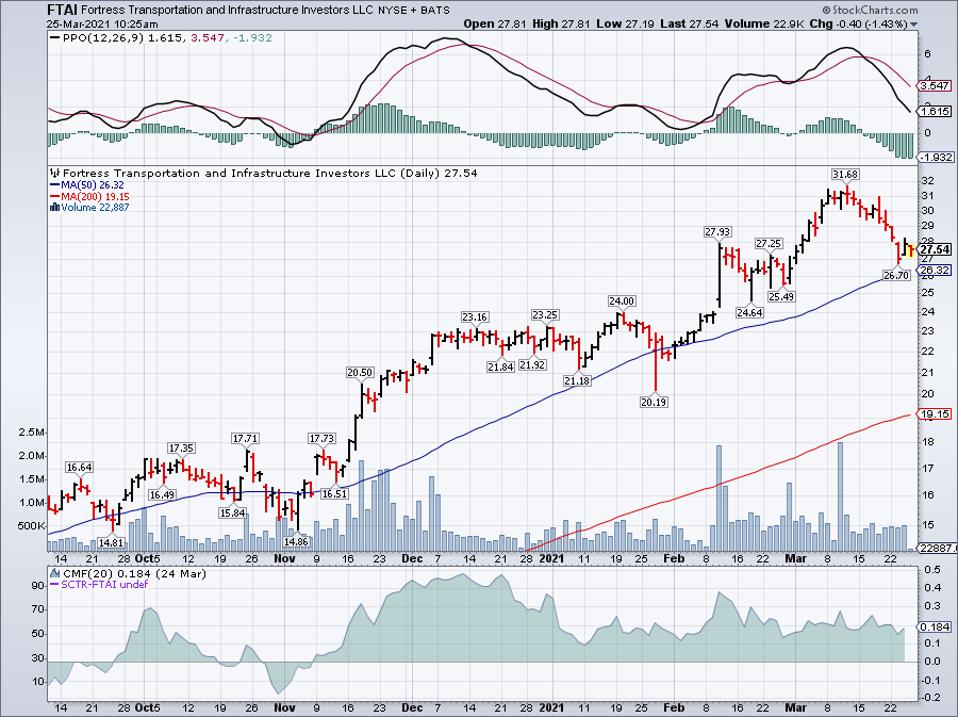
Task: Click the 20.50 November high label
Action: (360, 373)
